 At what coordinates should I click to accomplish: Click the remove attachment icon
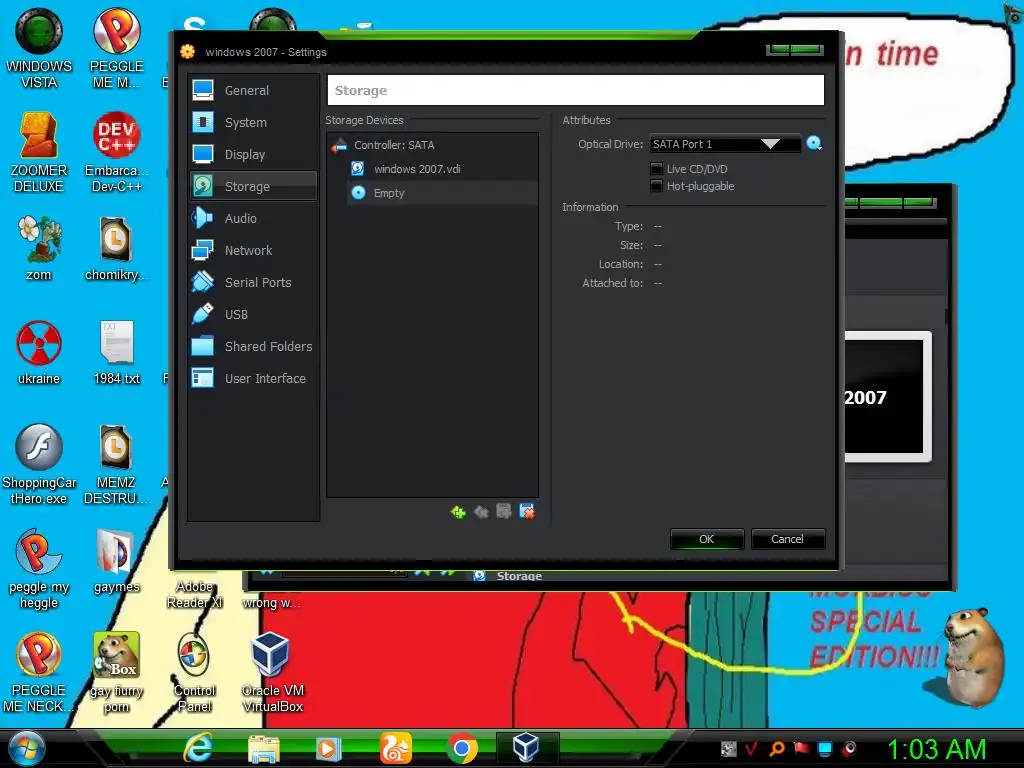point(526,511)
